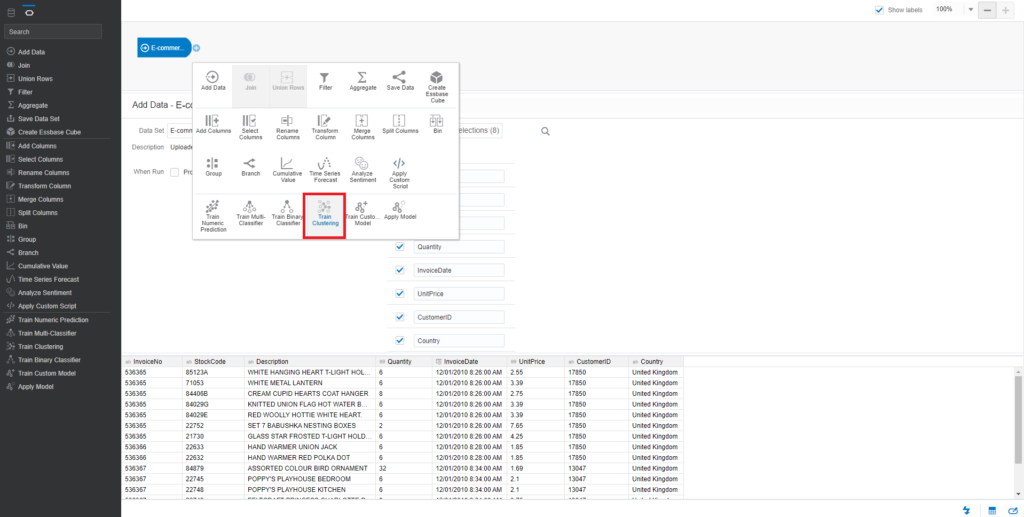
Task: Select Apply Custom Script in the popup
Action: click(400, 173)
